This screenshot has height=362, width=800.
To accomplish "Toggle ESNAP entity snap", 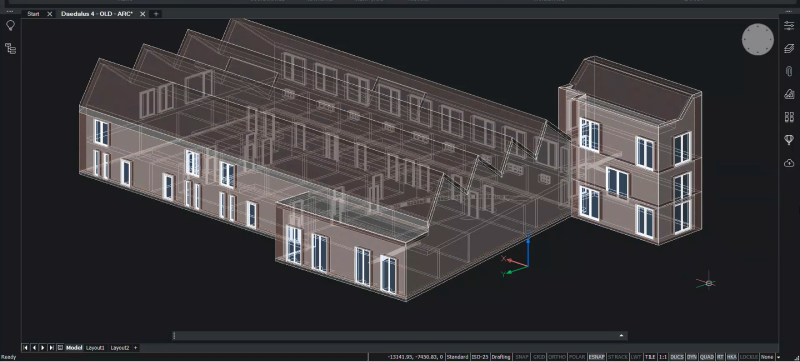I will (596, 357).
